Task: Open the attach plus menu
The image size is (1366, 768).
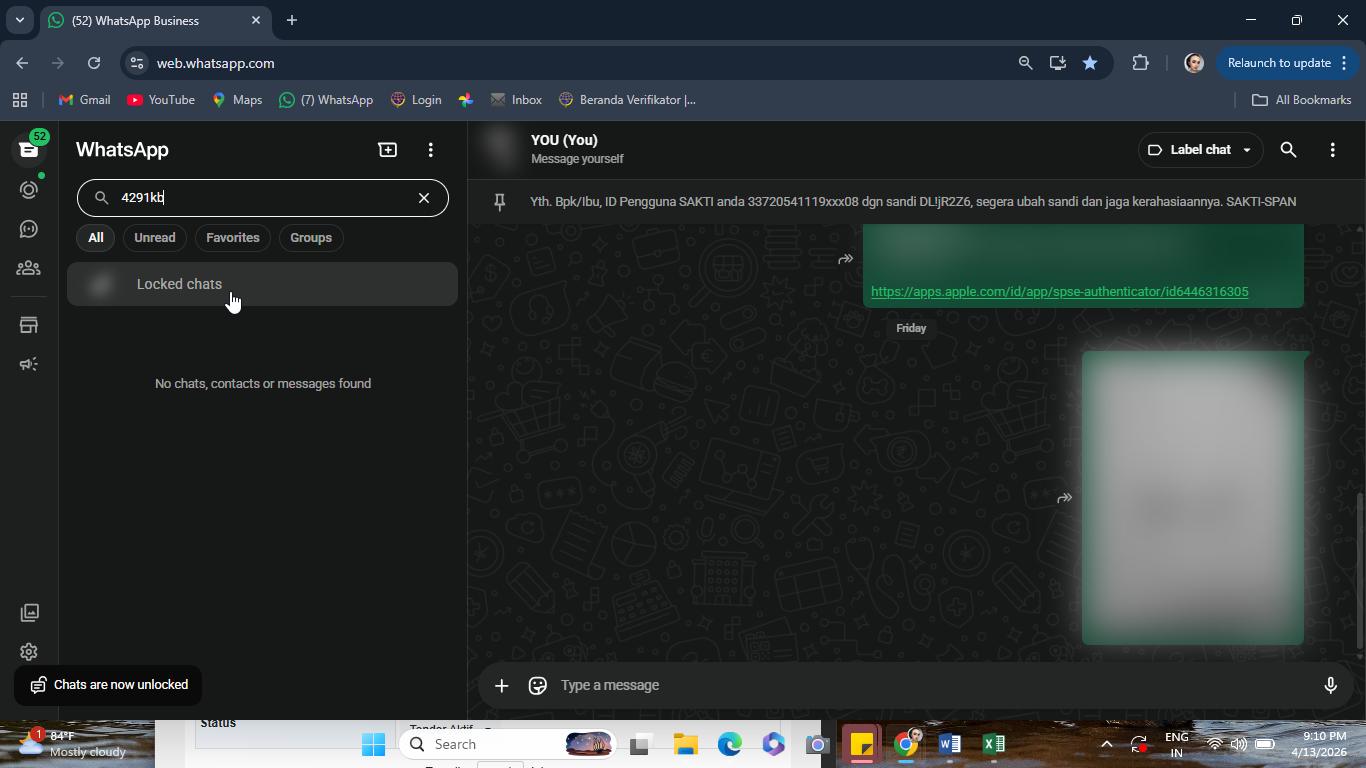Action: 501,685
